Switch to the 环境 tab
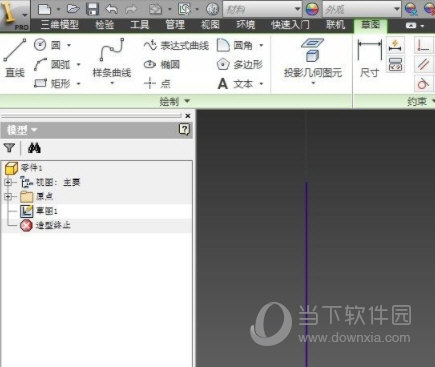Image resolution: width=435 pixels, height=367 pixels. coord(245,25)
